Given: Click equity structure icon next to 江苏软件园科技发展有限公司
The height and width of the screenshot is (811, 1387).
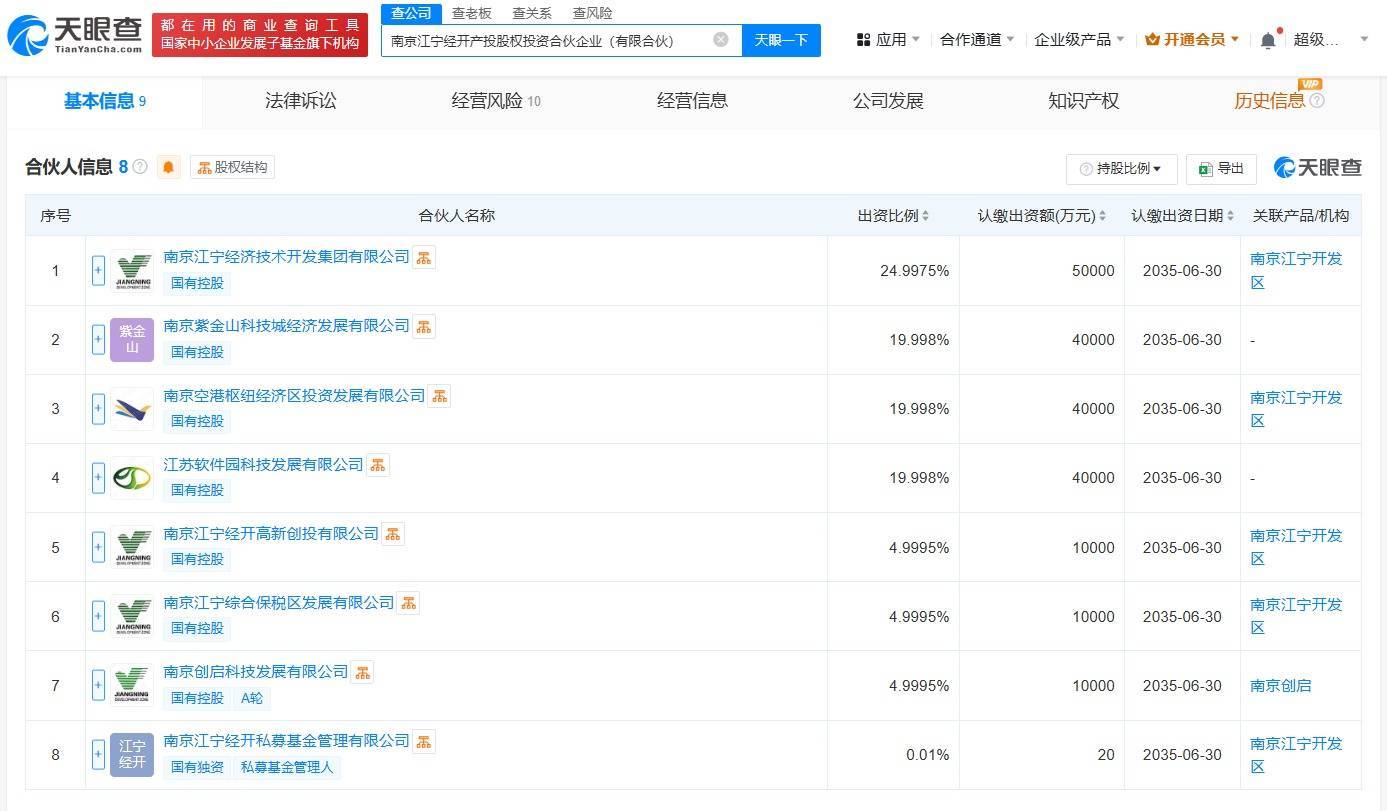Looking at the screenshot, I should (x=377, y=465).
